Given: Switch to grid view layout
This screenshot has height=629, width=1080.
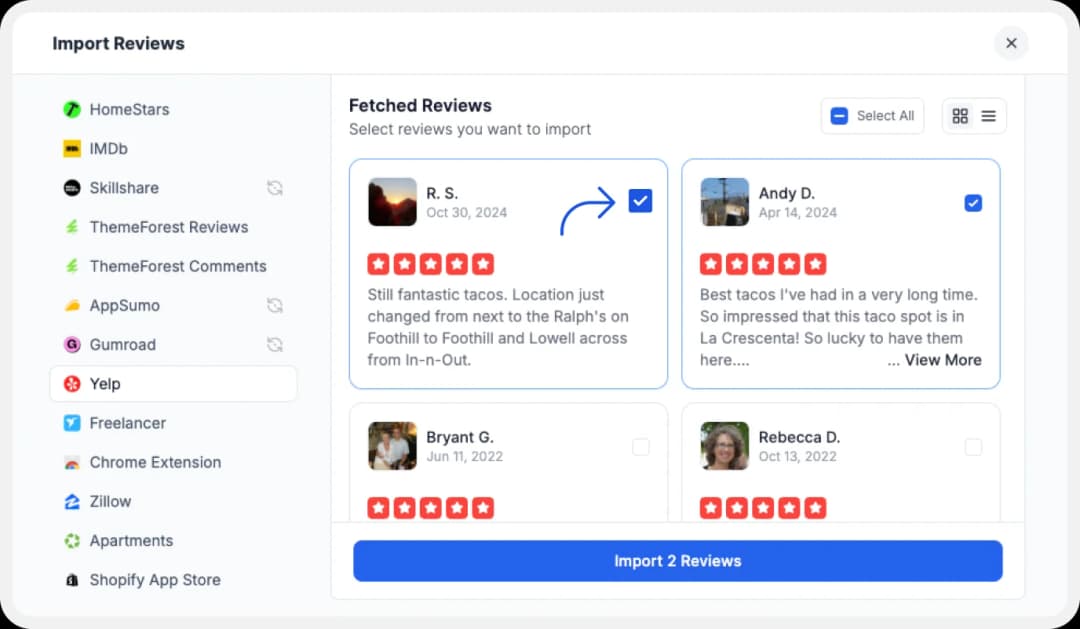Looking at the screenshot, I should click(x=960, y=115).
